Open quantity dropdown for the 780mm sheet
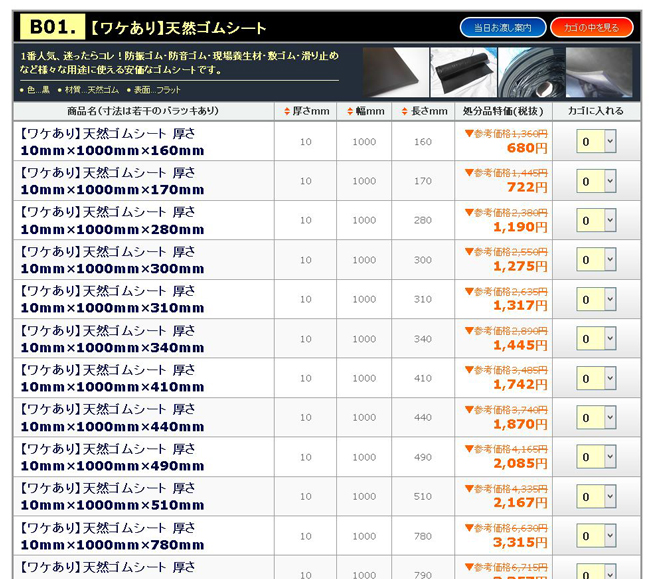650x579 pixels. click(596, 536)
